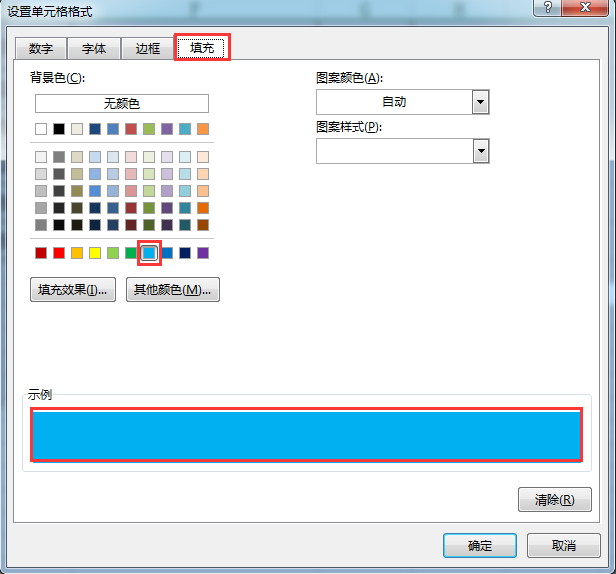
Task: Pick medium blue swatch in top theme row
Action: click(x=113, y=129)
